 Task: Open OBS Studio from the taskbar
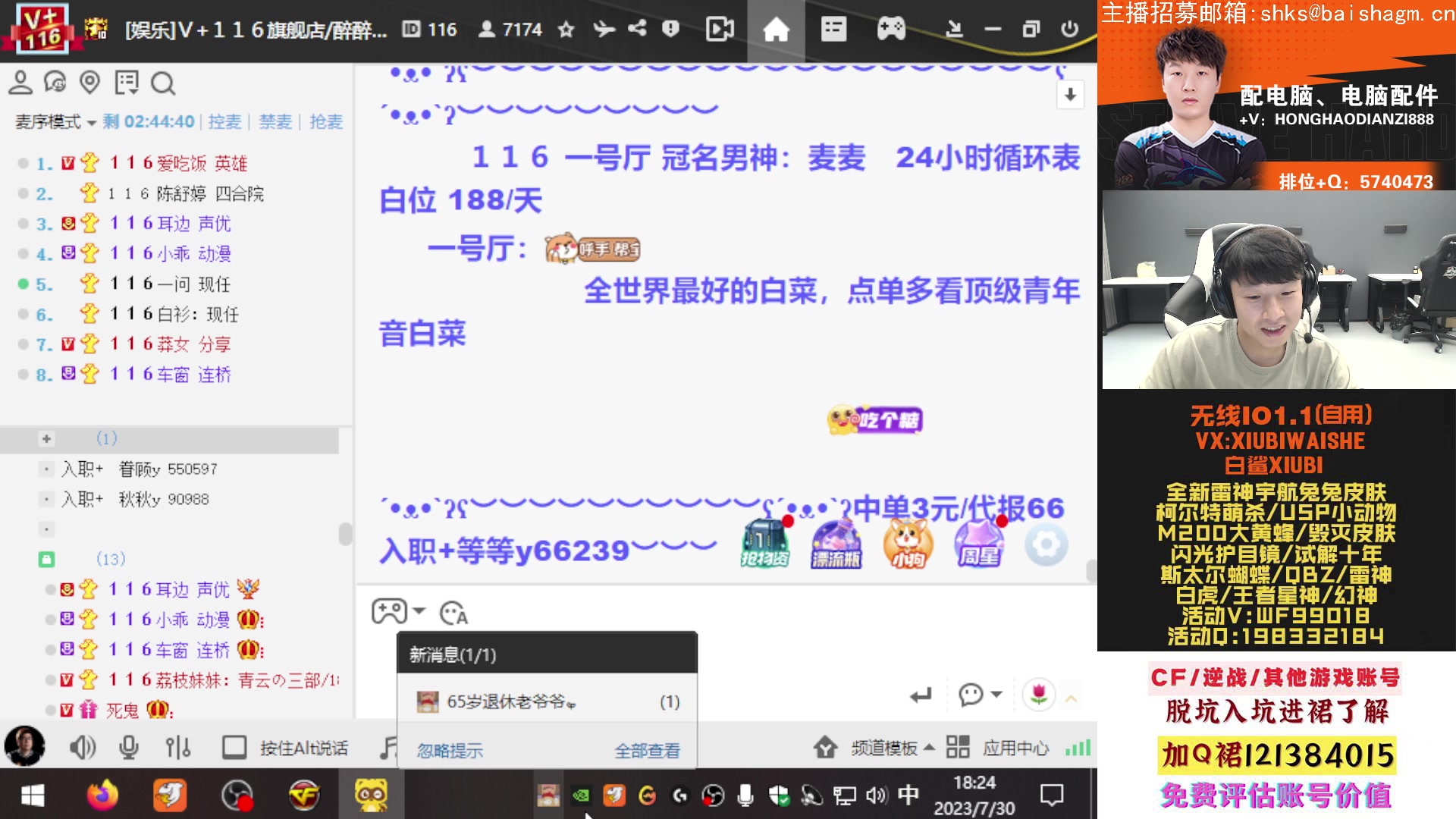click(x=237, y=795)
